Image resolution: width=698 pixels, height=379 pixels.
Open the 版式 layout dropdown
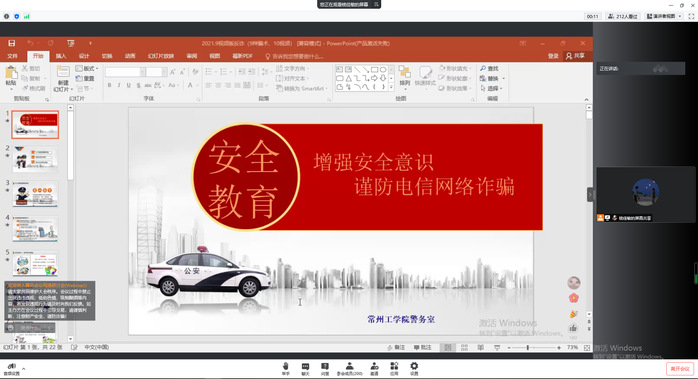click(87, 69)
